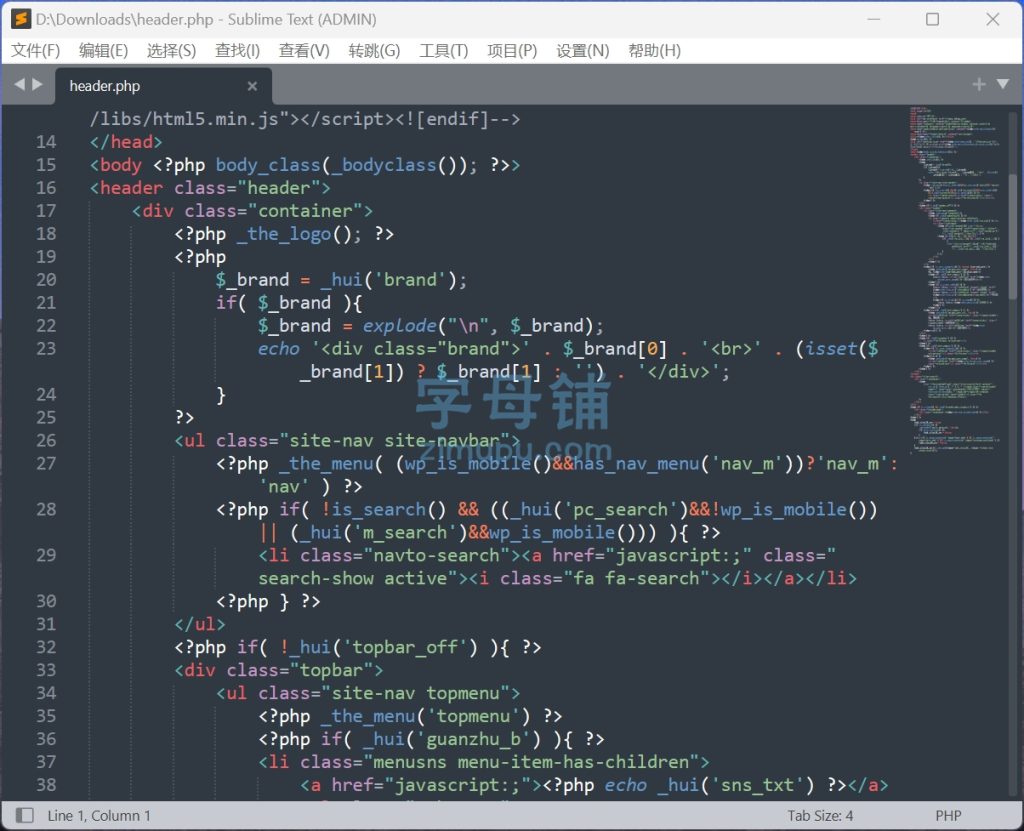Click line number 19 in gutter
Viewport: 1024px width, 831px height.
(x=46, y=257)
